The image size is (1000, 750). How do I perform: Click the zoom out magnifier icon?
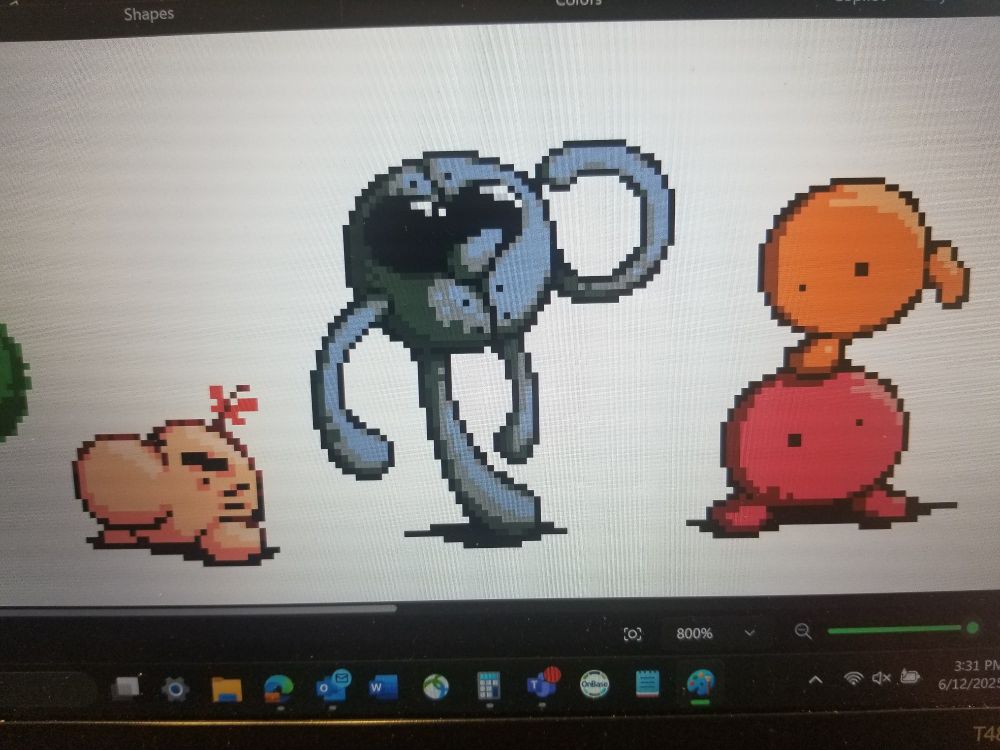(803, 631)
